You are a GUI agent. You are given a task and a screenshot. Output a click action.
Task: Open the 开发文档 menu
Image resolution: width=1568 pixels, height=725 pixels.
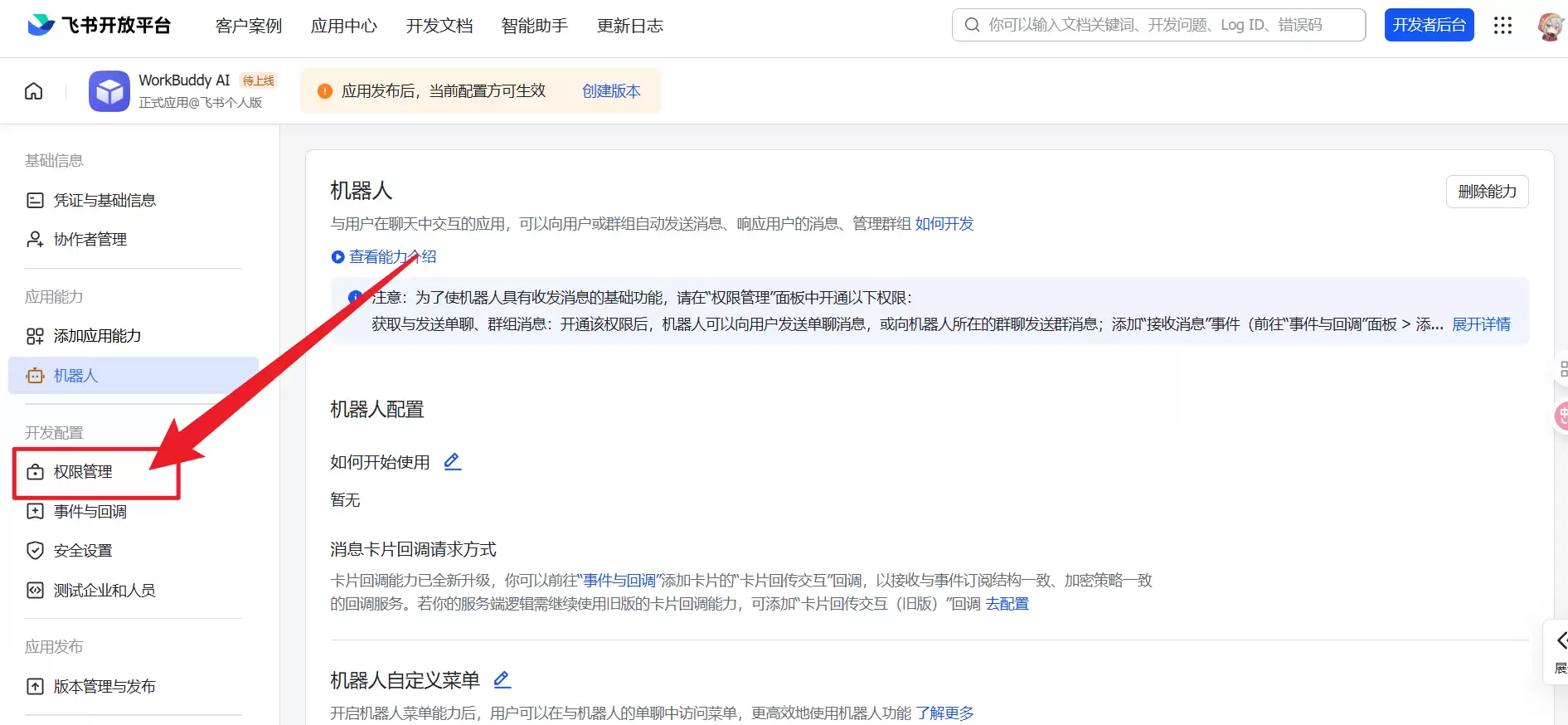[x=439, y=26]
